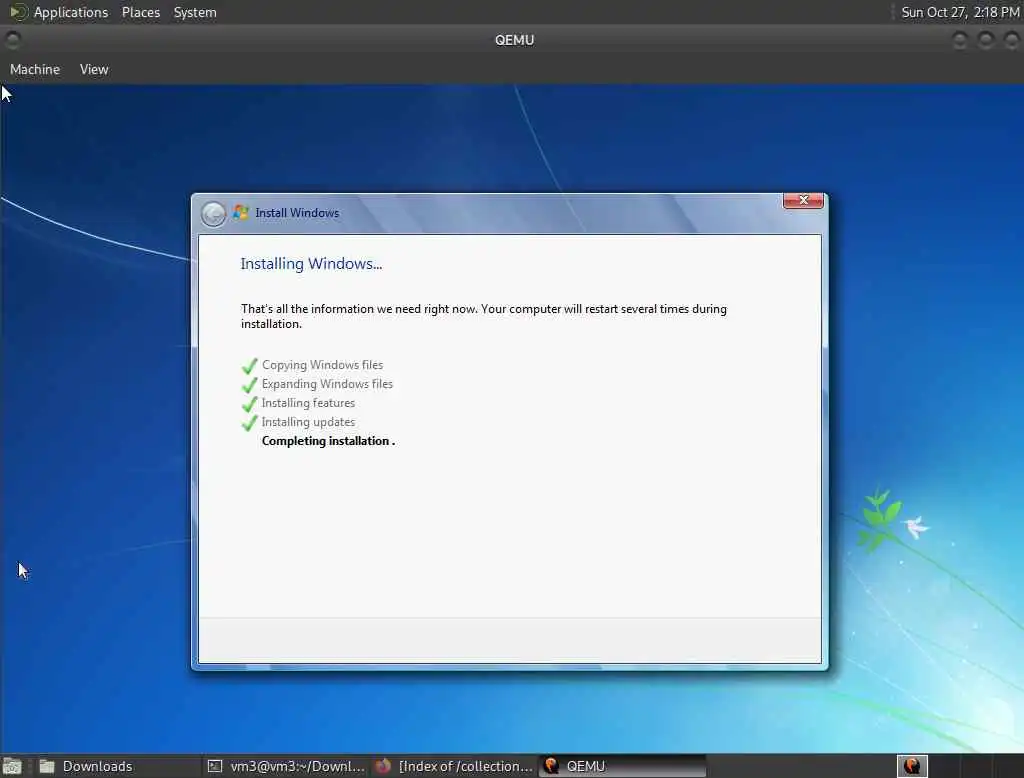Image resolution: width=1024 pixels, height=778 pixels.
Task: Click the Firefox icon in the taskbar
Action: tap(383, 766)
